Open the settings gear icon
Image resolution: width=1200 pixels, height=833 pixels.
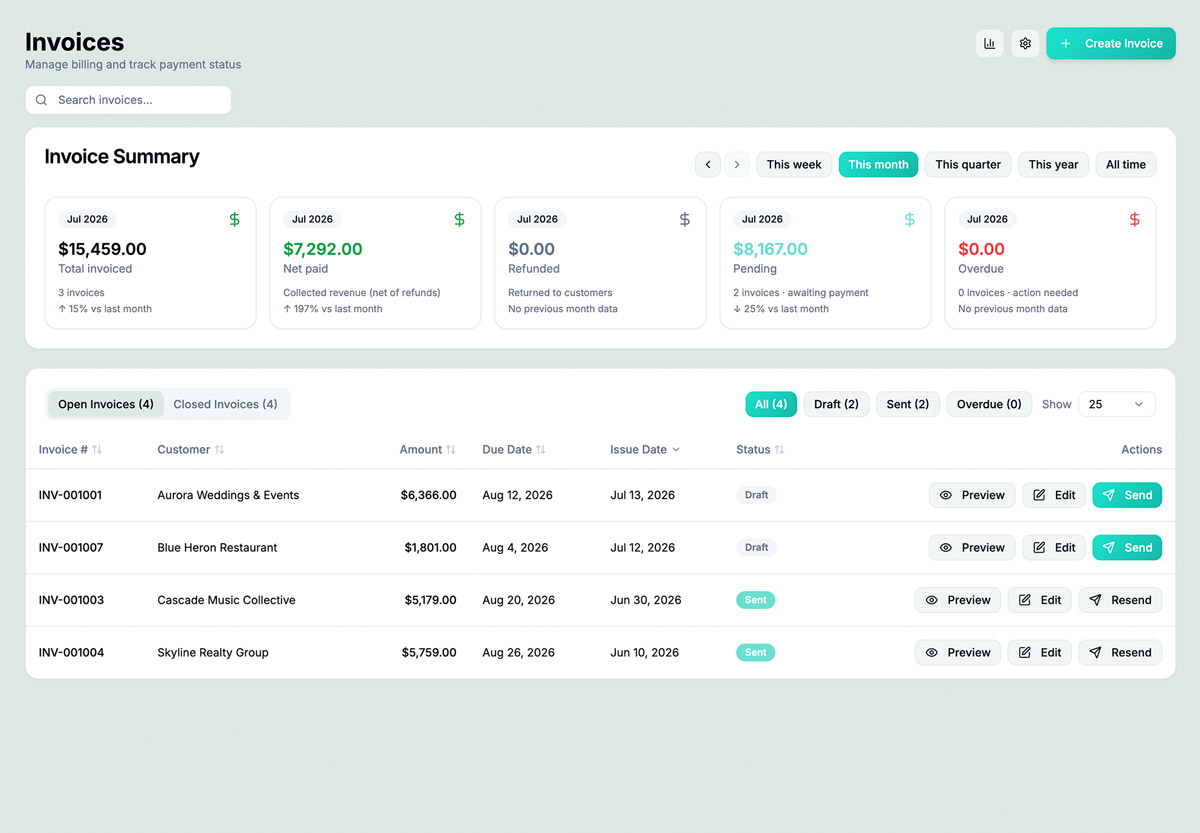(1025, 43)
